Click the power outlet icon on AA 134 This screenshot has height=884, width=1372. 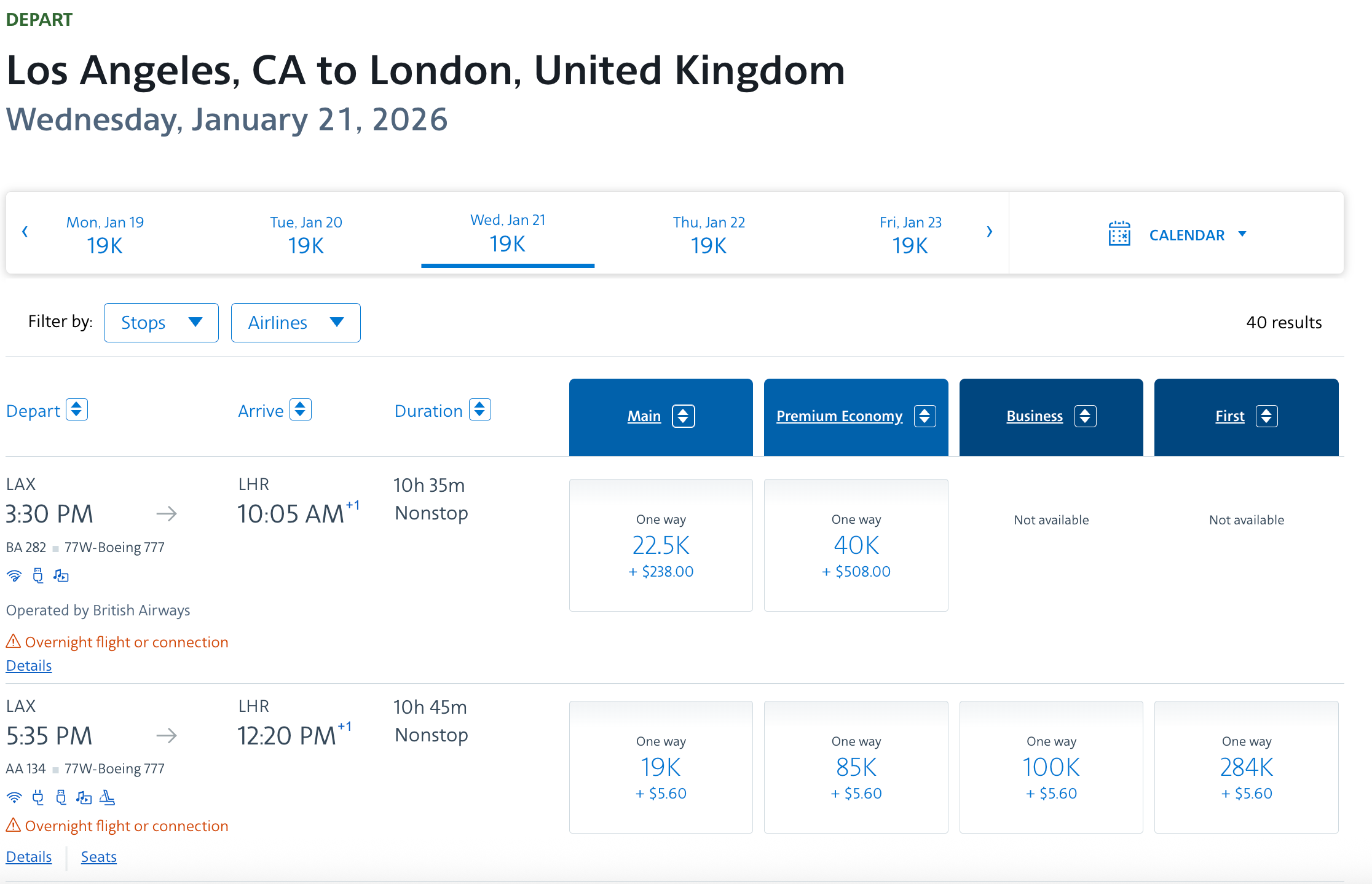37,797
